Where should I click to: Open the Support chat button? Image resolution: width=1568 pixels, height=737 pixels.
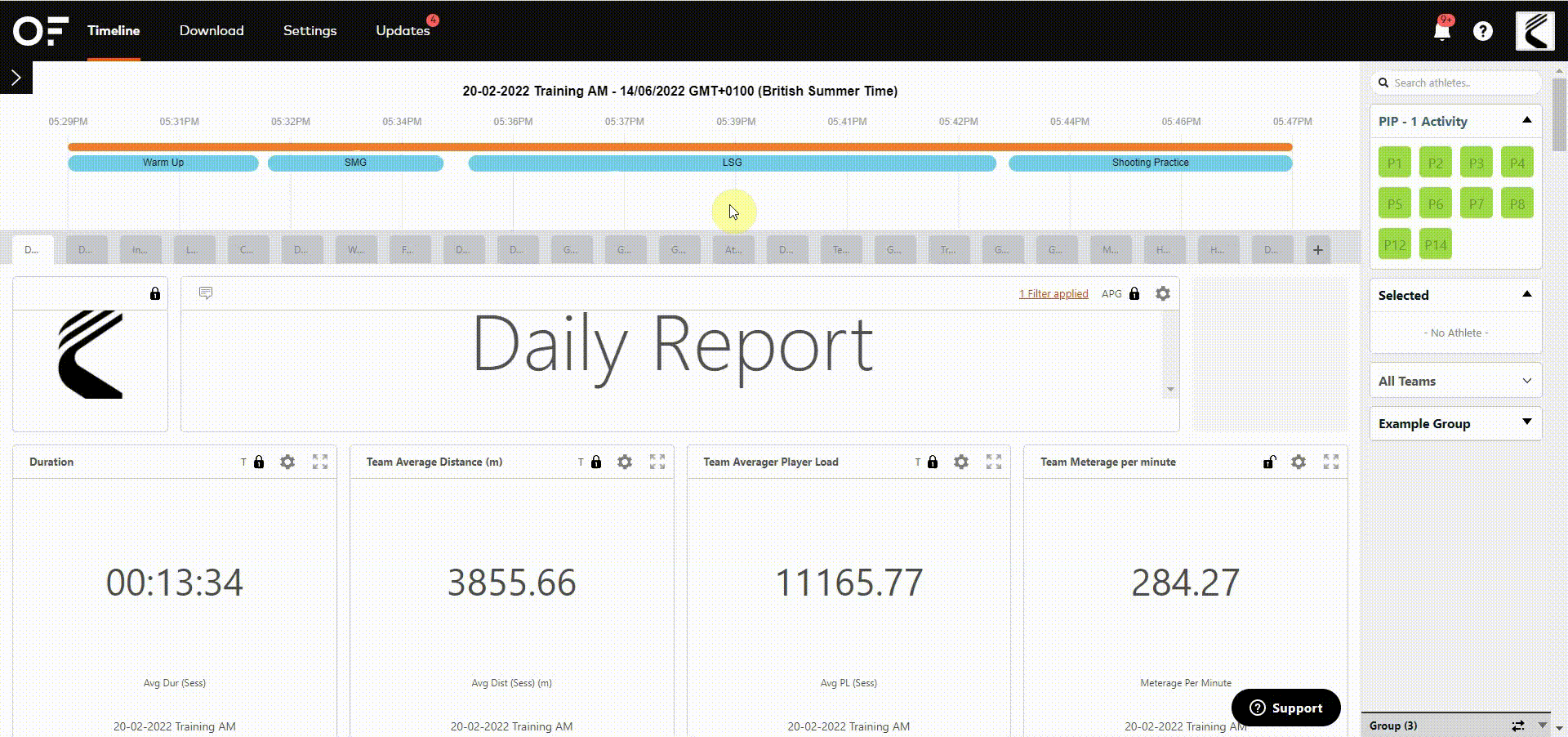[x=1286, y=708]
